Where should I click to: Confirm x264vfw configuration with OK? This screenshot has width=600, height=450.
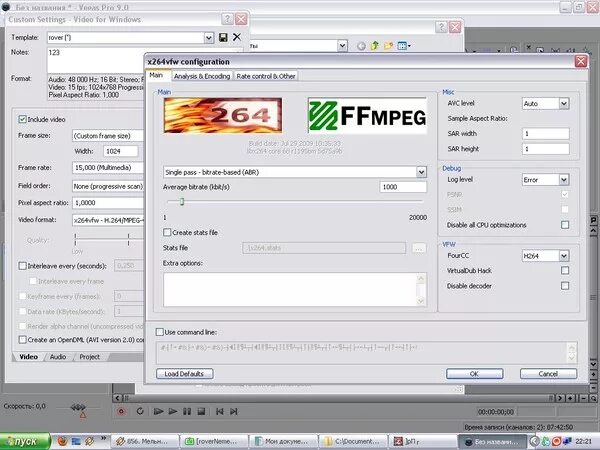474,373
